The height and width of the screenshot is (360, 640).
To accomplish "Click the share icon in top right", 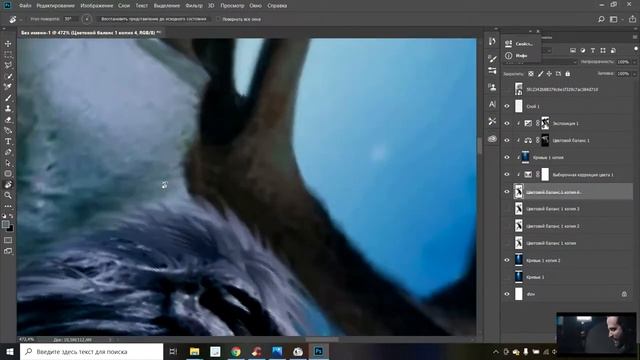I will [632, 19].
